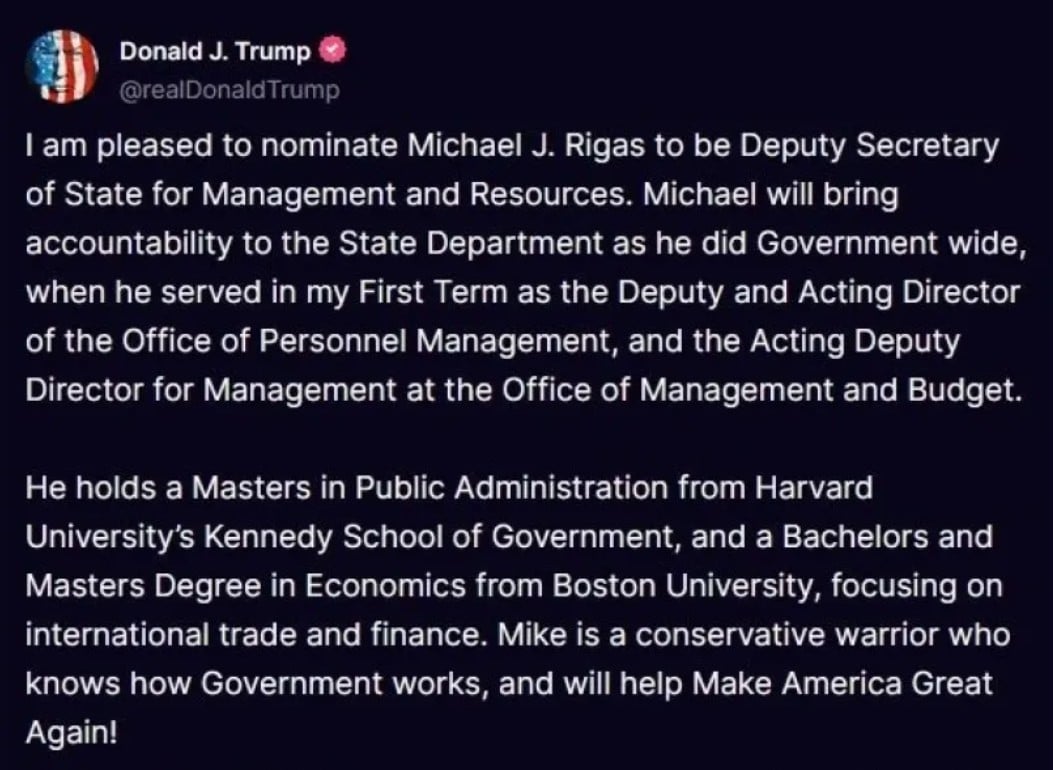Click the word Harvard

(x=813, y=488)
